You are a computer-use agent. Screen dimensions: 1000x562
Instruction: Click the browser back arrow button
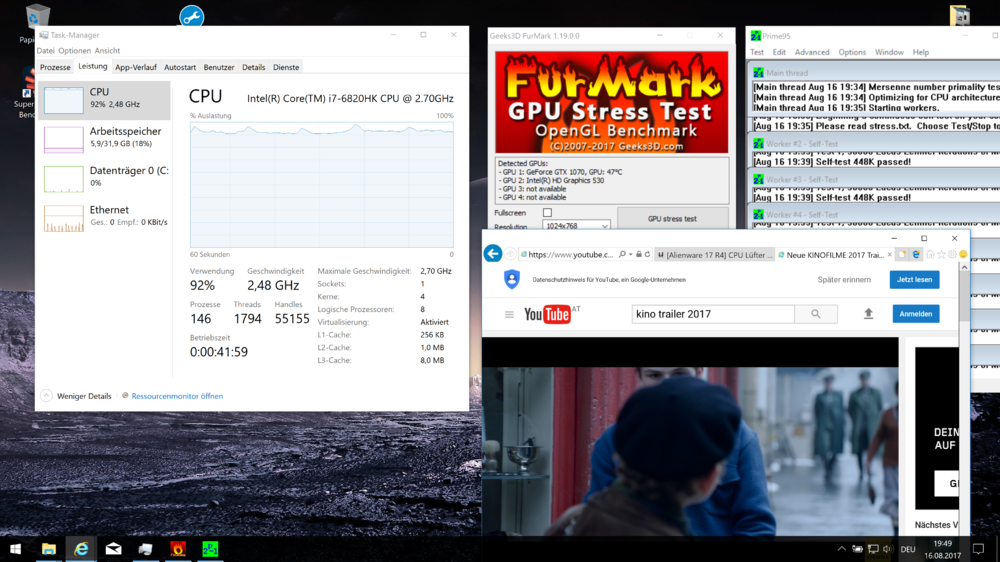[x=493, y=254]
